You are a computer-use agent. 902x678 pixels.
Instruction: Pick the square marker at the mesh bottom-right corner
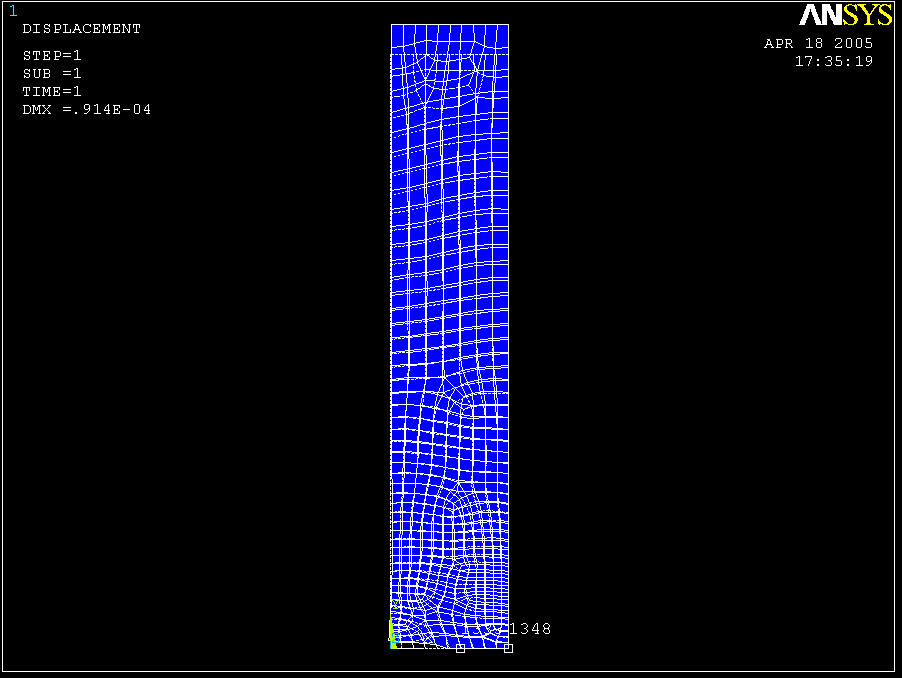click(509, 648)
